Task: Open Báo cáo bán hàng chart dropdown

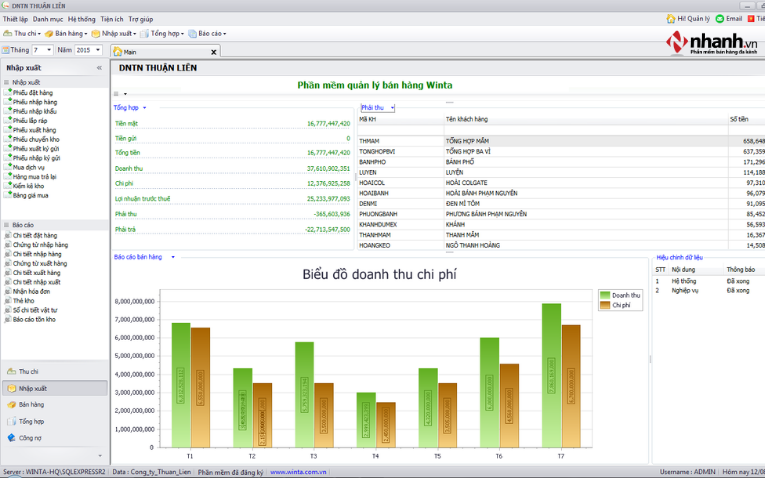Action: click(x=173, y=257)
